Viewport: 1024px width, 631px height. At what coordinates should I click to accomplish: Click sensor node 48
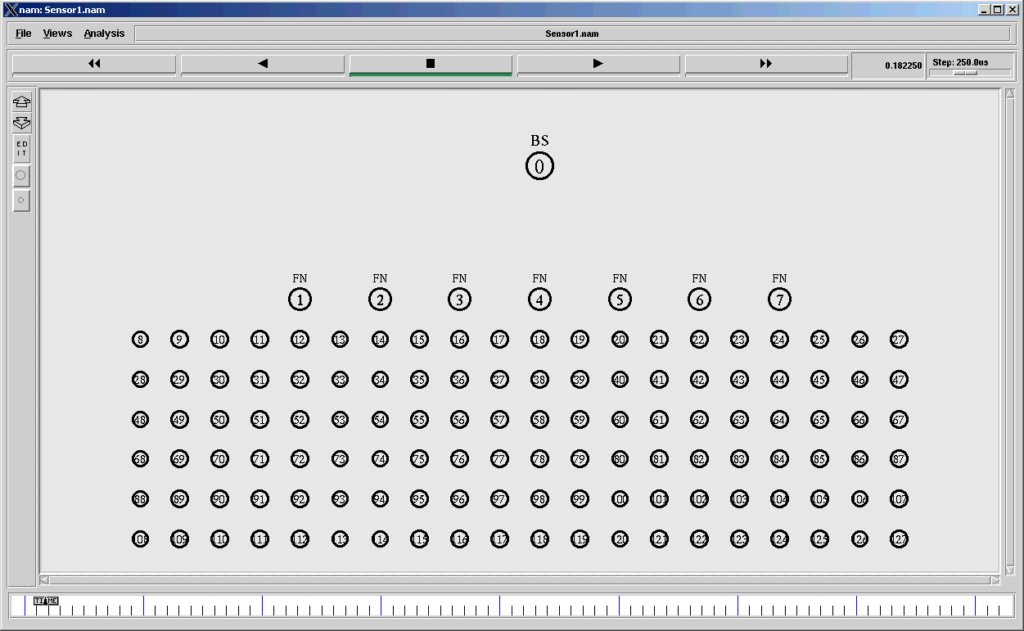pyautogui.click(x=140, y=419)
